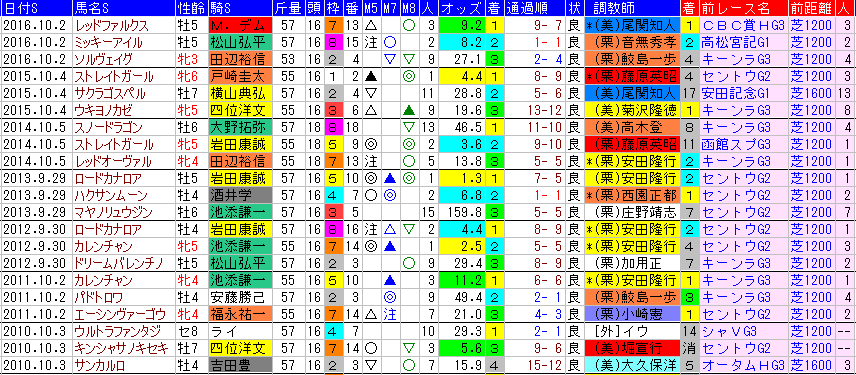Viewport: 856px width, 375px height.
Task: Click the 通過順 column header
Action: (535, 9)
